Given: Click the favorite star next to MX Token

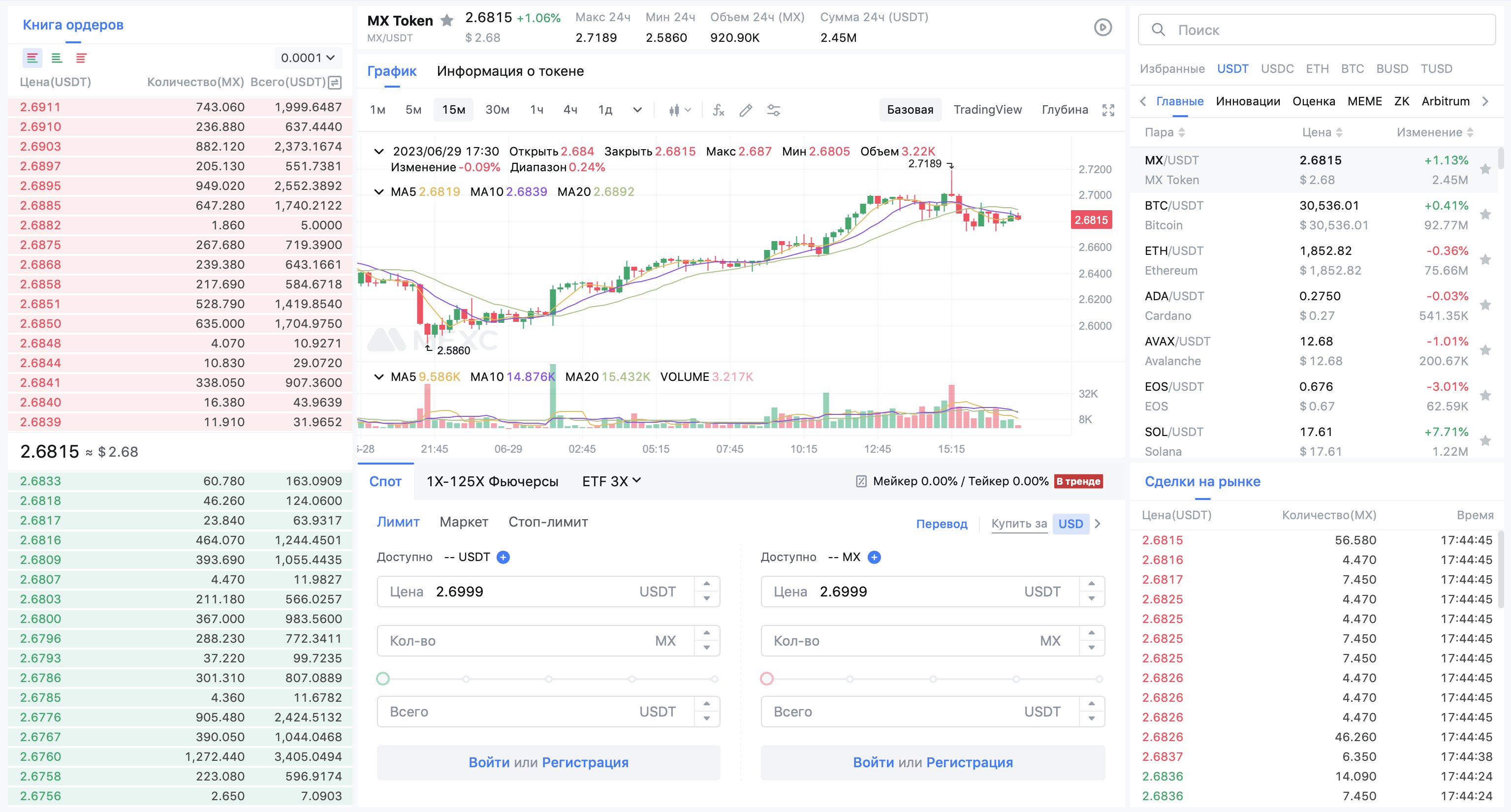Looking at the screenshot, I should pos(447,21).
